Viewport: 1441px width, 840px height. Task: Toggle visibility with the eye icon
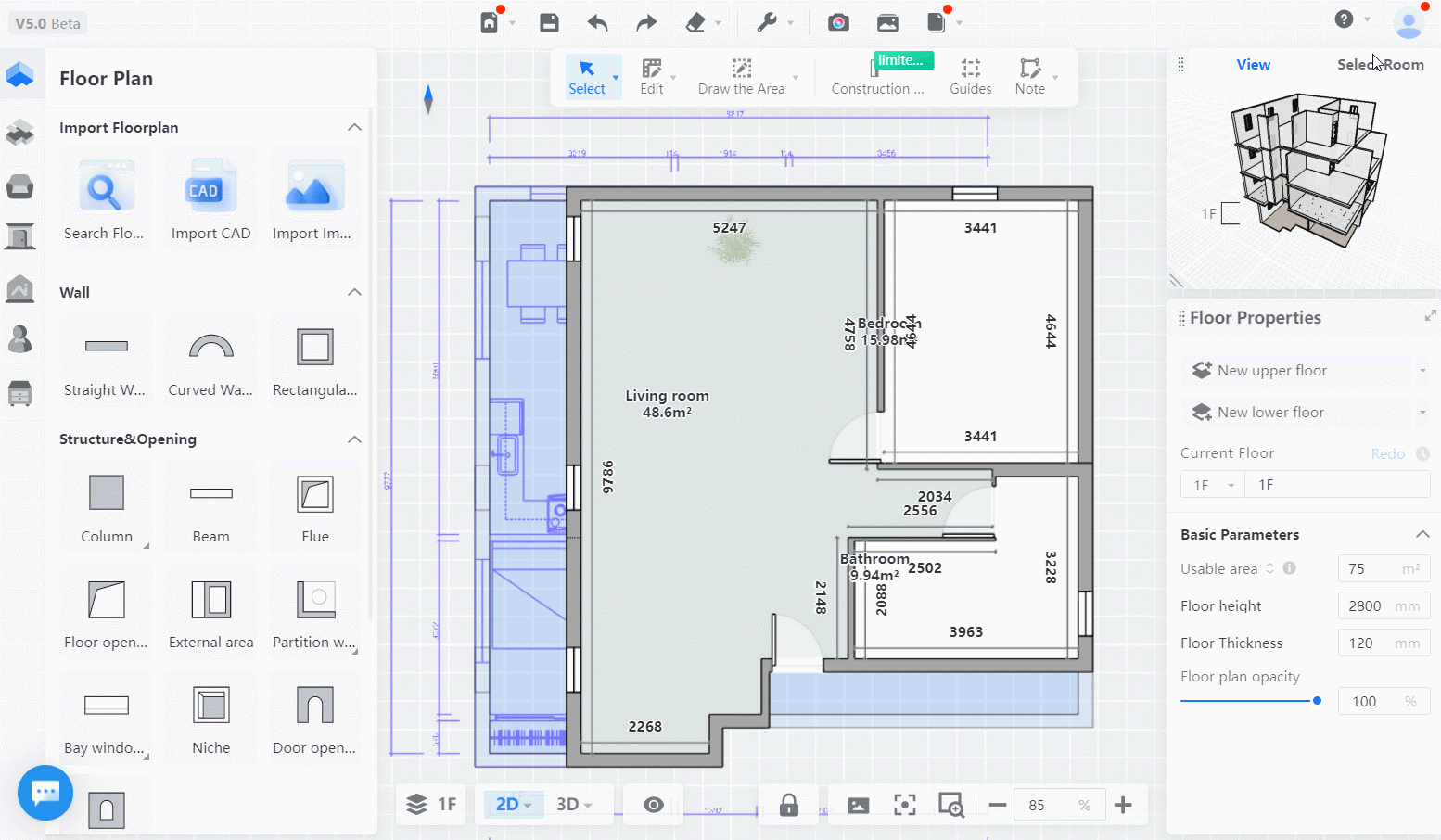[x=654, y=805]
